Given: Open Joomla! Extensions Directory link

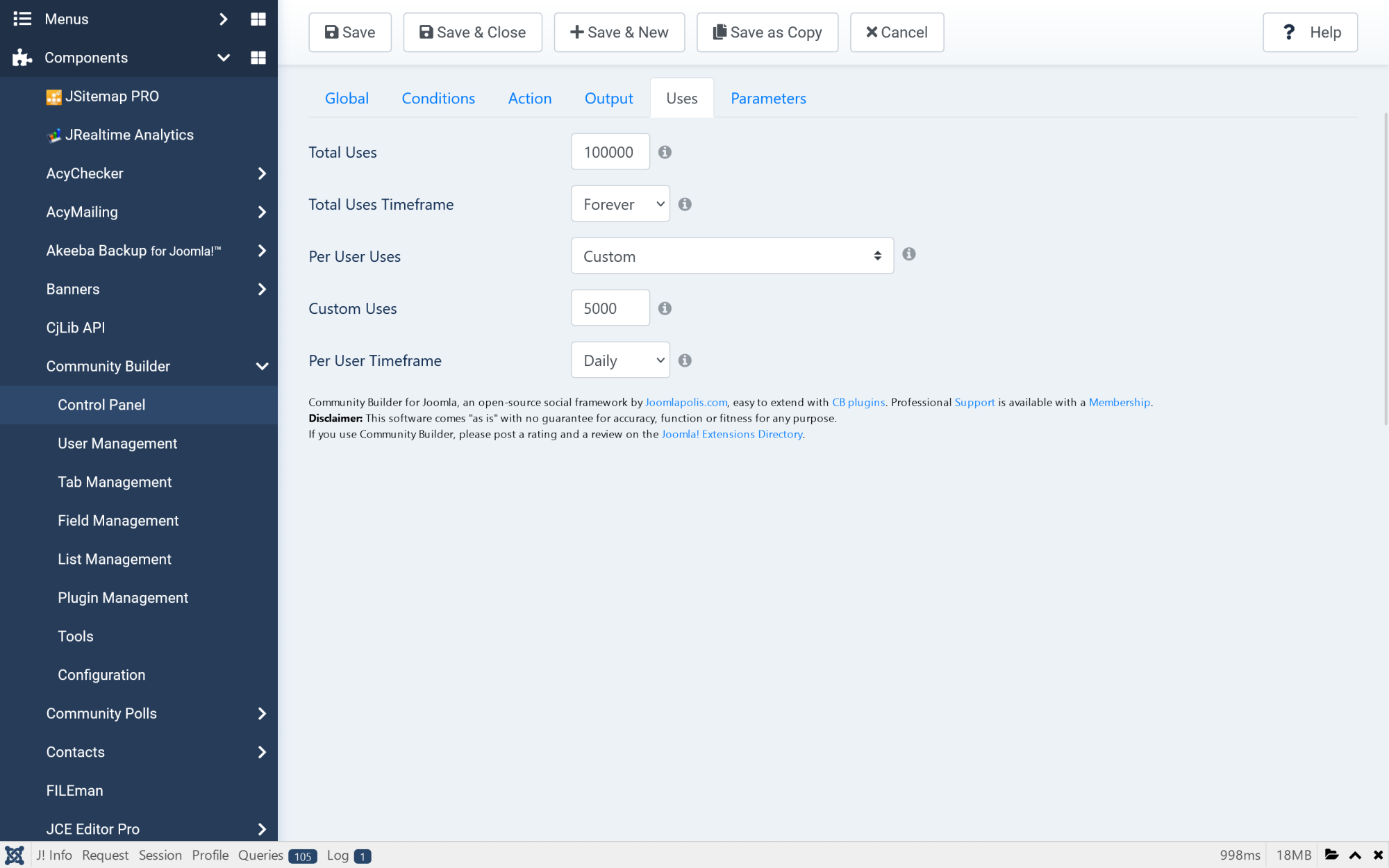Looking at the screenshot, I should tap(732, 435).
